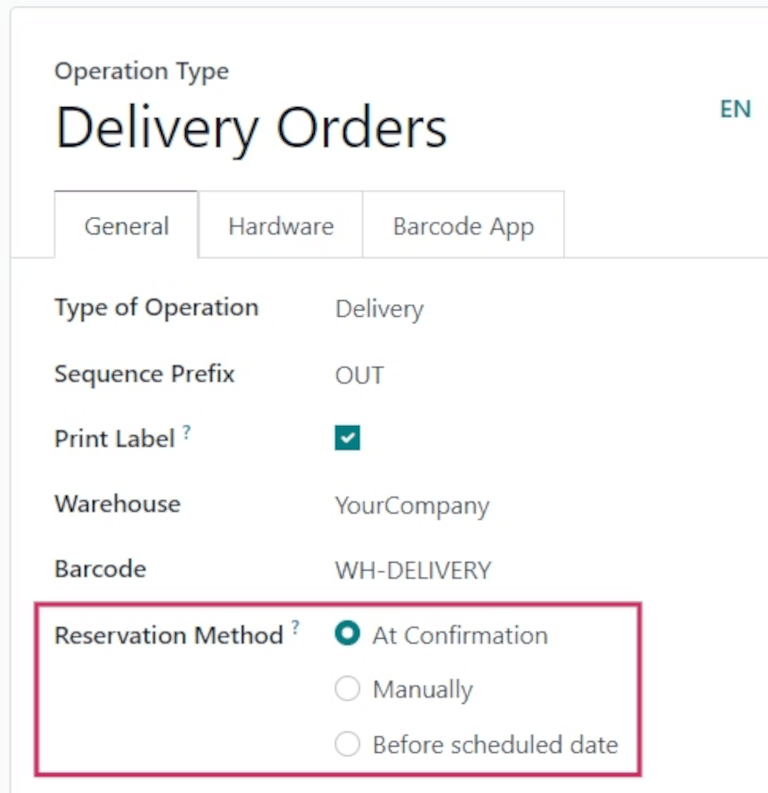The image size is (768, 793).
Task: Choose the Before scheduled date option
Action: click(347, 744)
